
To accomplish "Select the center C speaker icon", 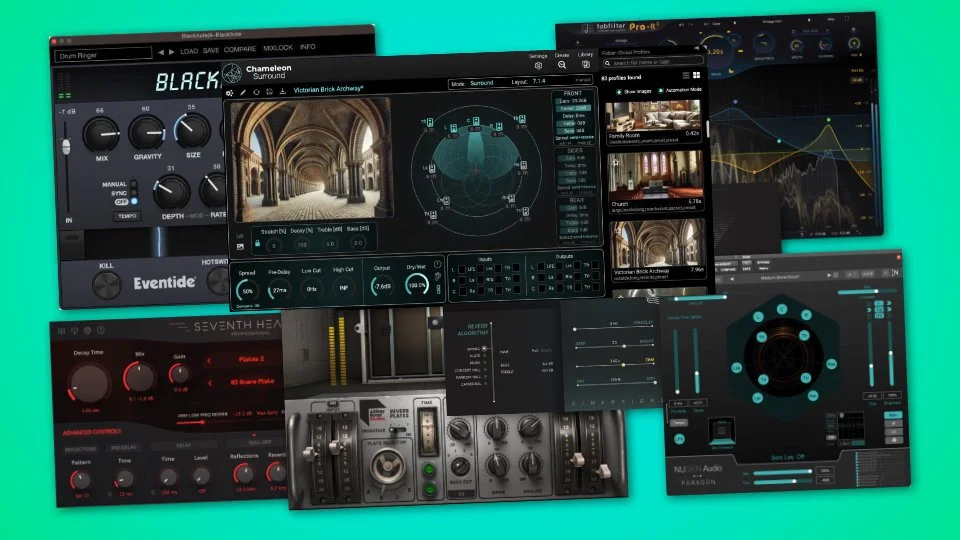I will click(476, 121).
